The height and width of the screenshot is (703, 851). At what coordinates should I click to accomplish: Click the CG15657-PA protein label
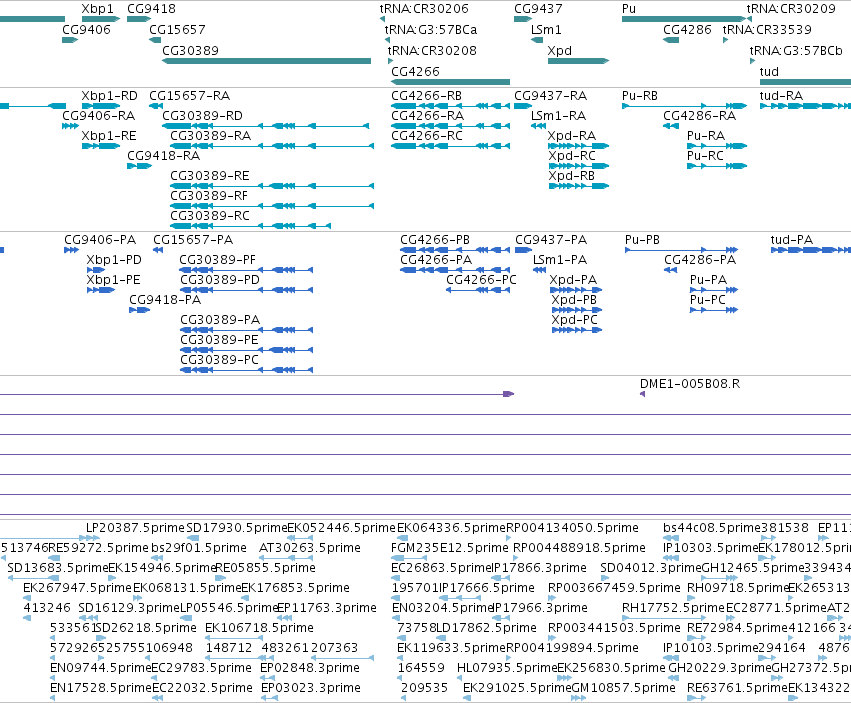coord(193,240)
